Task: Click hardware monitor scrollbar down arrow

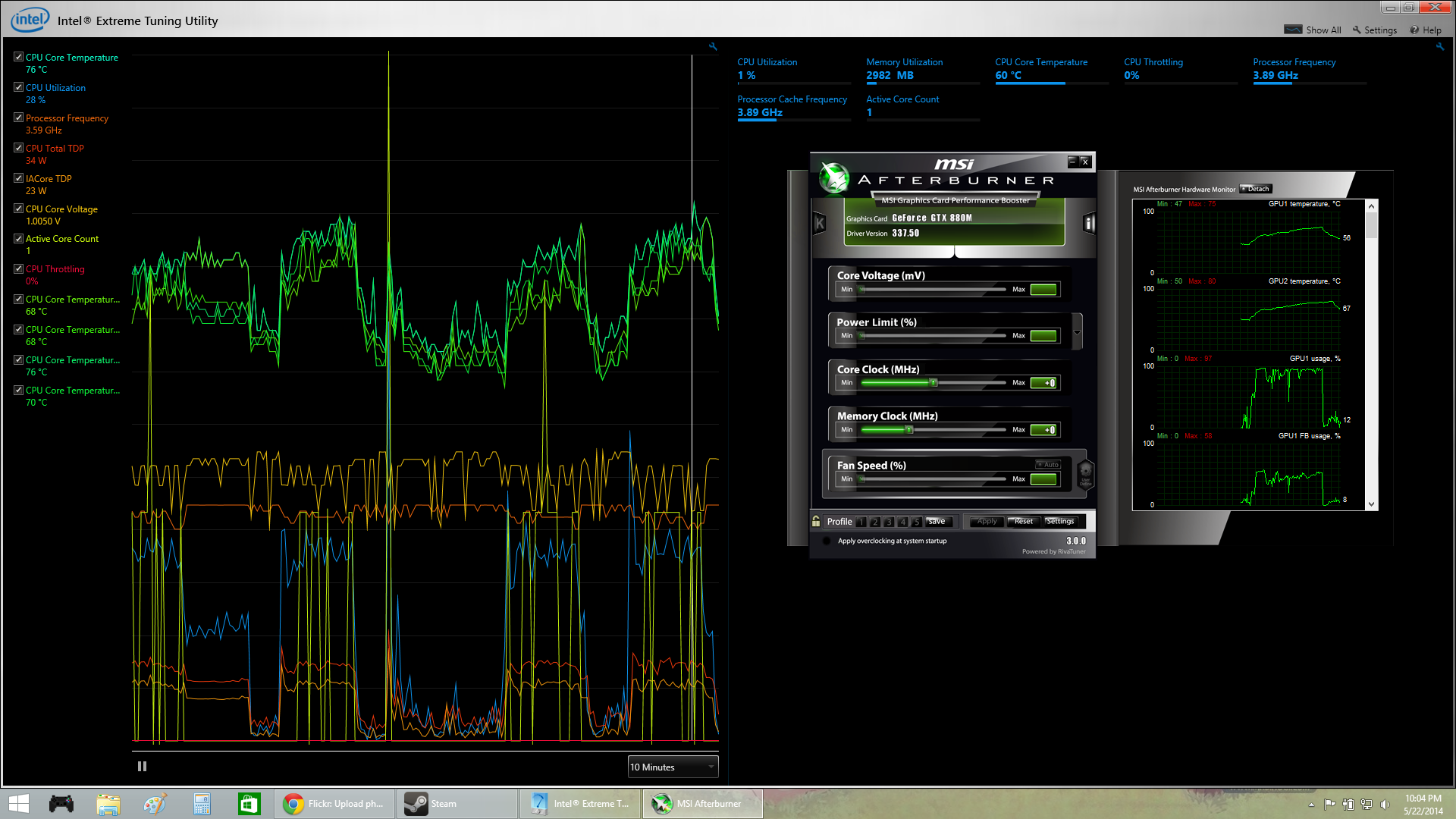Action: coord(1371,504)
